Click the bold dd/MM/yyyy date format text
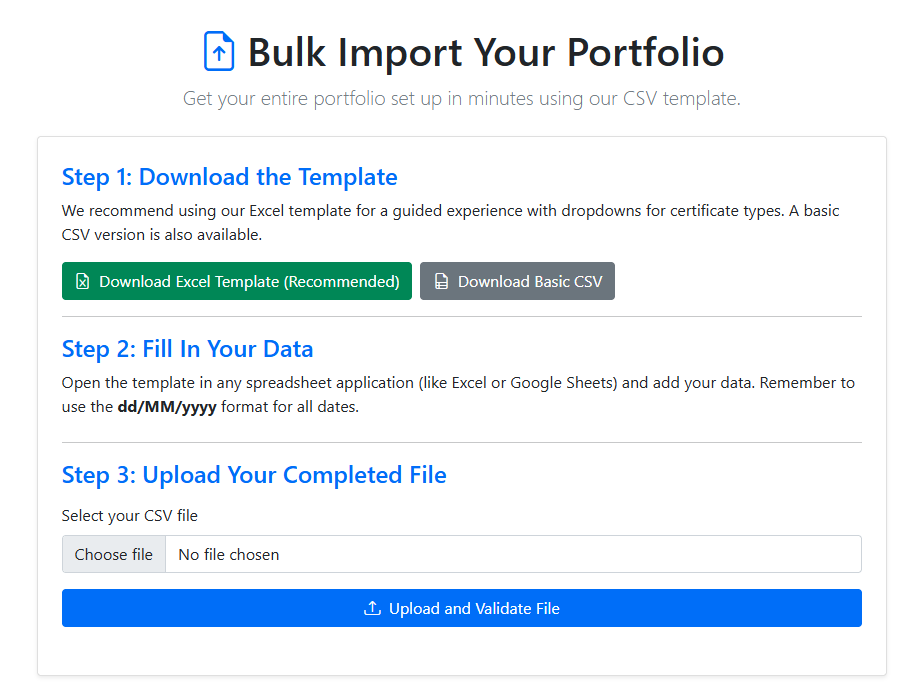The width and height of the screenshot is (922, 697). click(x=166, y=407)
